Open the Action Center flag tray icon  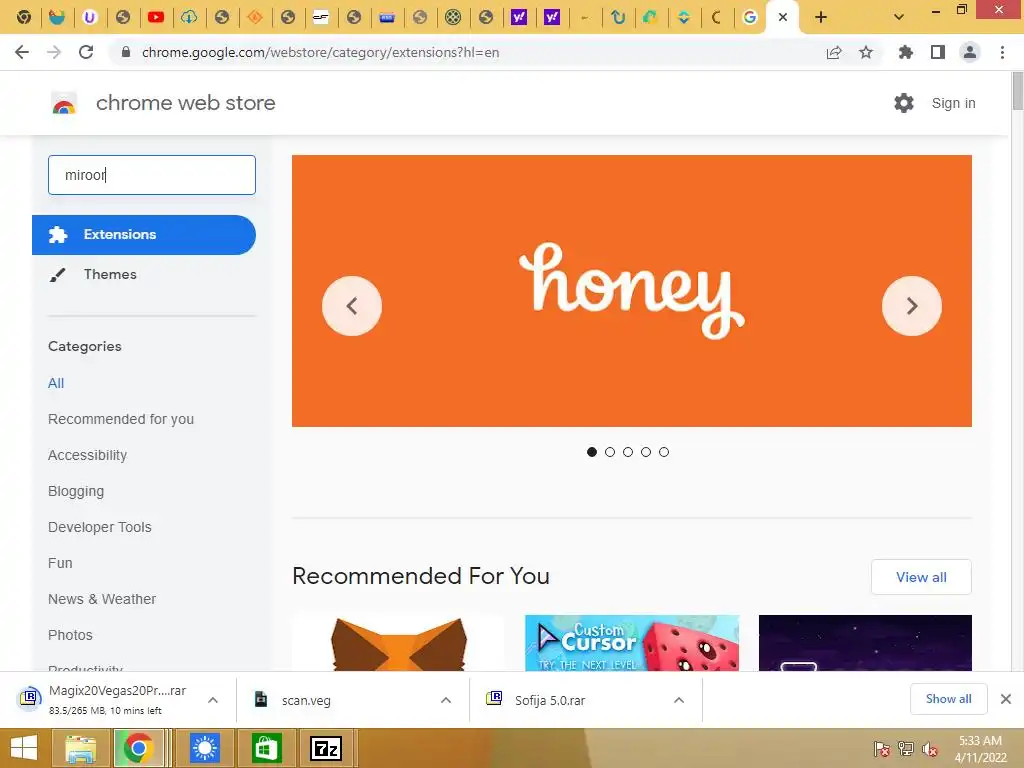(881, 749)
